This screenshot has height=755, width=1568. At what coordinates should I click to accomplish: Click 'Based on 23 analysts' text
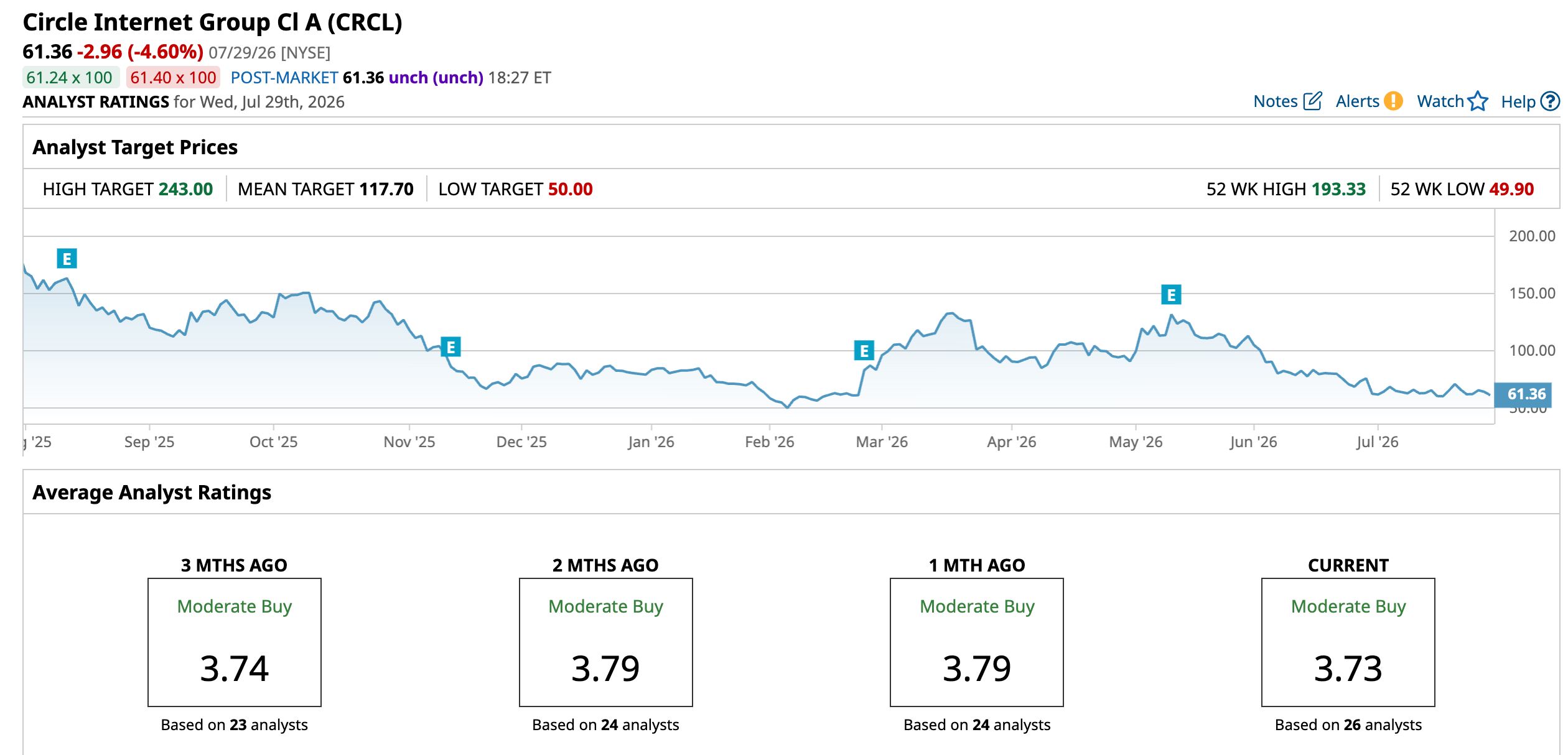(235, 725)
